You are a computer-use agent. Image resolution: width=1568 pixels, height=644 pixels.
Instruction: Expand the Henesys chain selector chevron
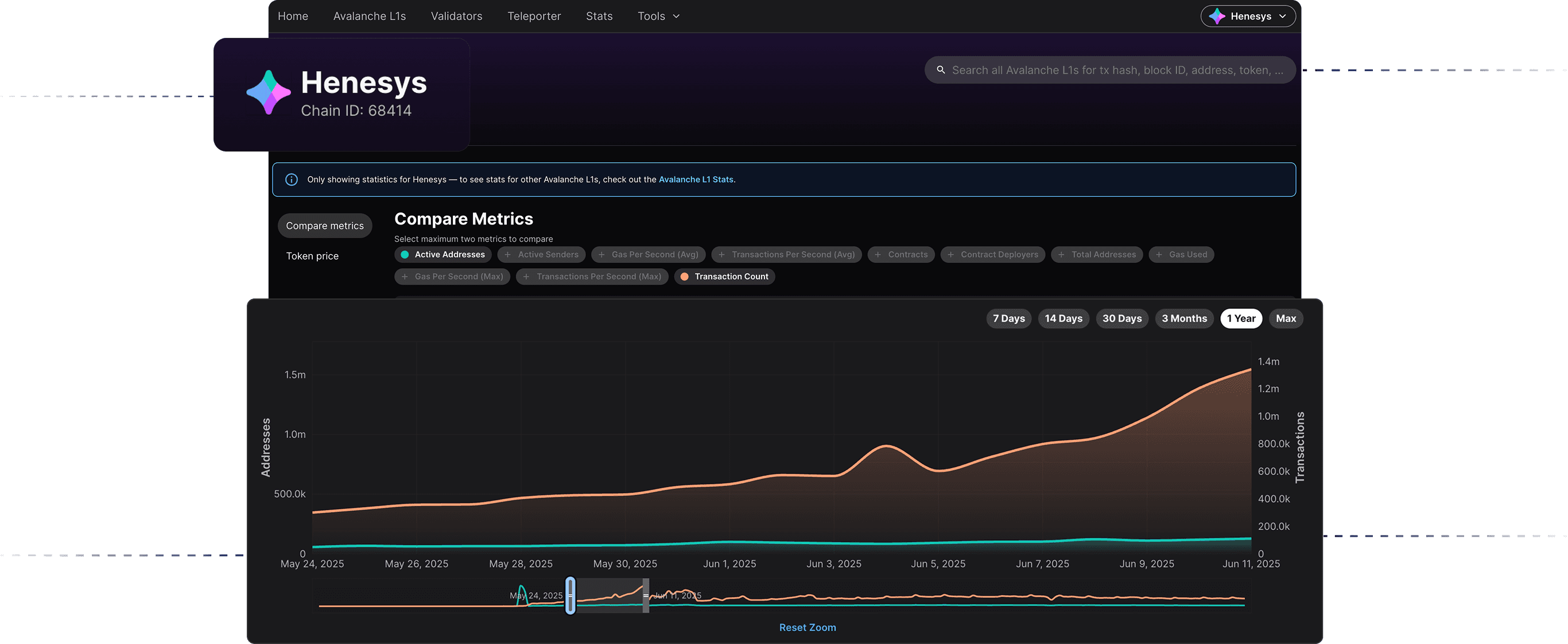(x=1283, y=17)
